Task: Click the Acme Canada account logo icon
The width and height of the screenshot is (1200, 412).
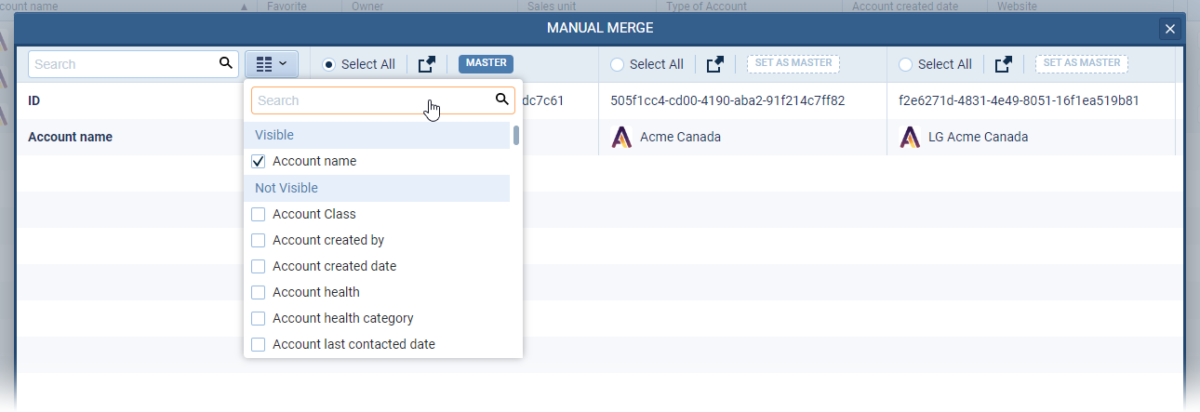Action: click(x=621, y=137)
